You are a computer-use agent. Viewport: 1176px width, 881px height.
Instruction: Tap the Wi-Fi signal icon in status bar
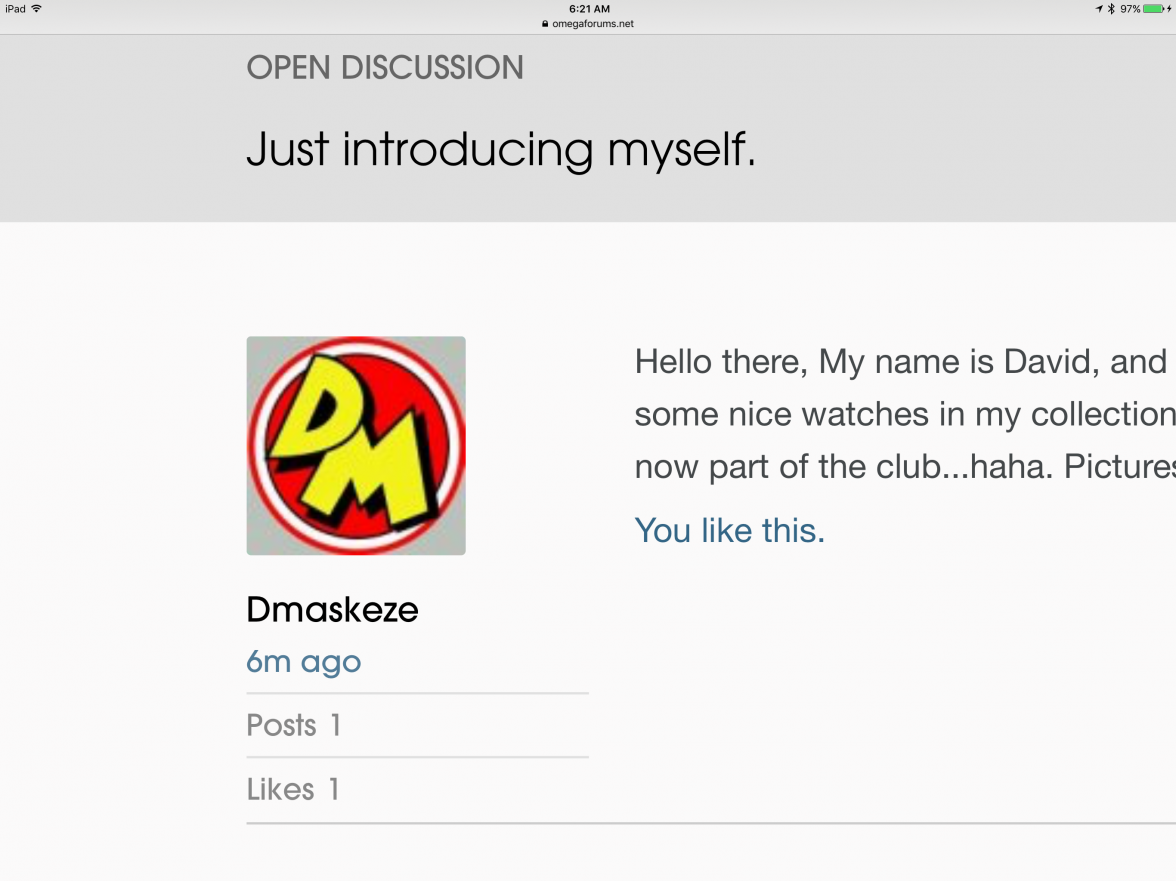pos(37,8)
